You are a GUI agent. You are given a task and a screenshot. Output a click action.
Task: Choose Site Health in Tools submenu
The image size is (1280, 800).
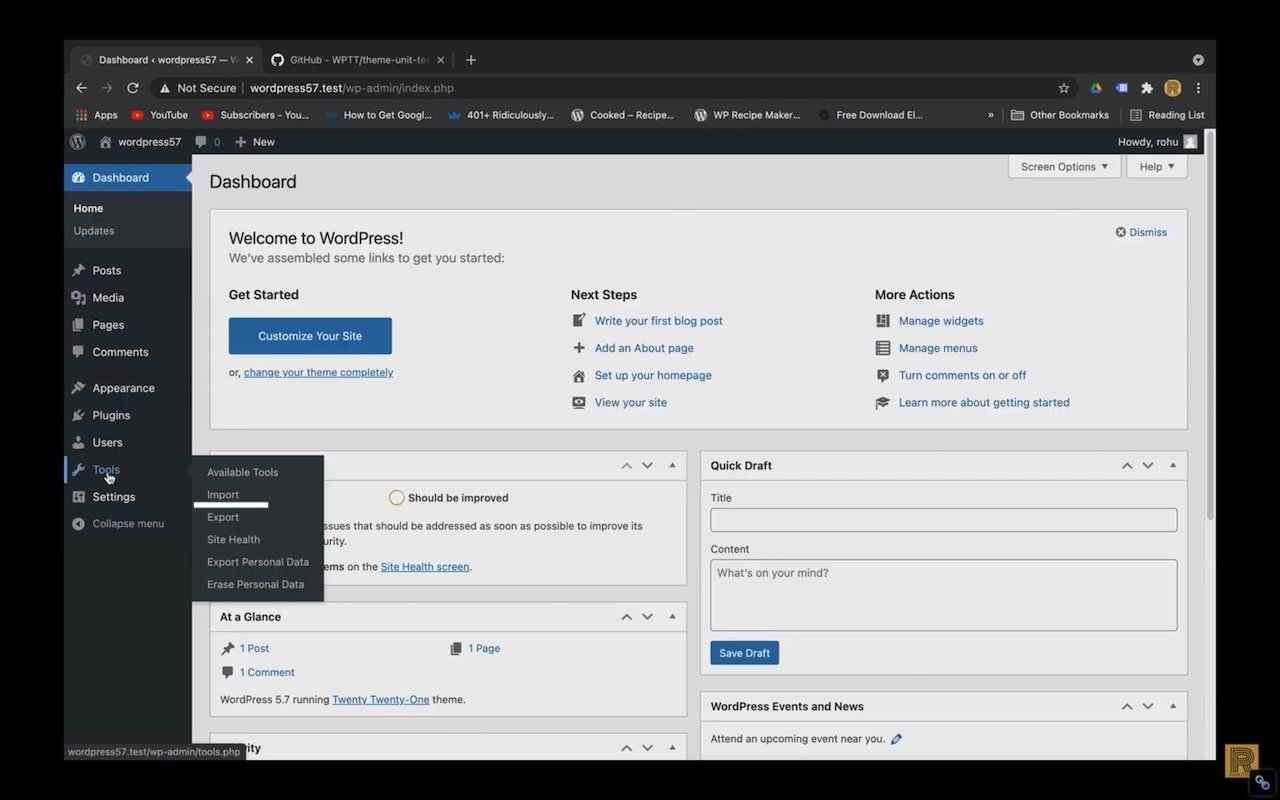233,540
